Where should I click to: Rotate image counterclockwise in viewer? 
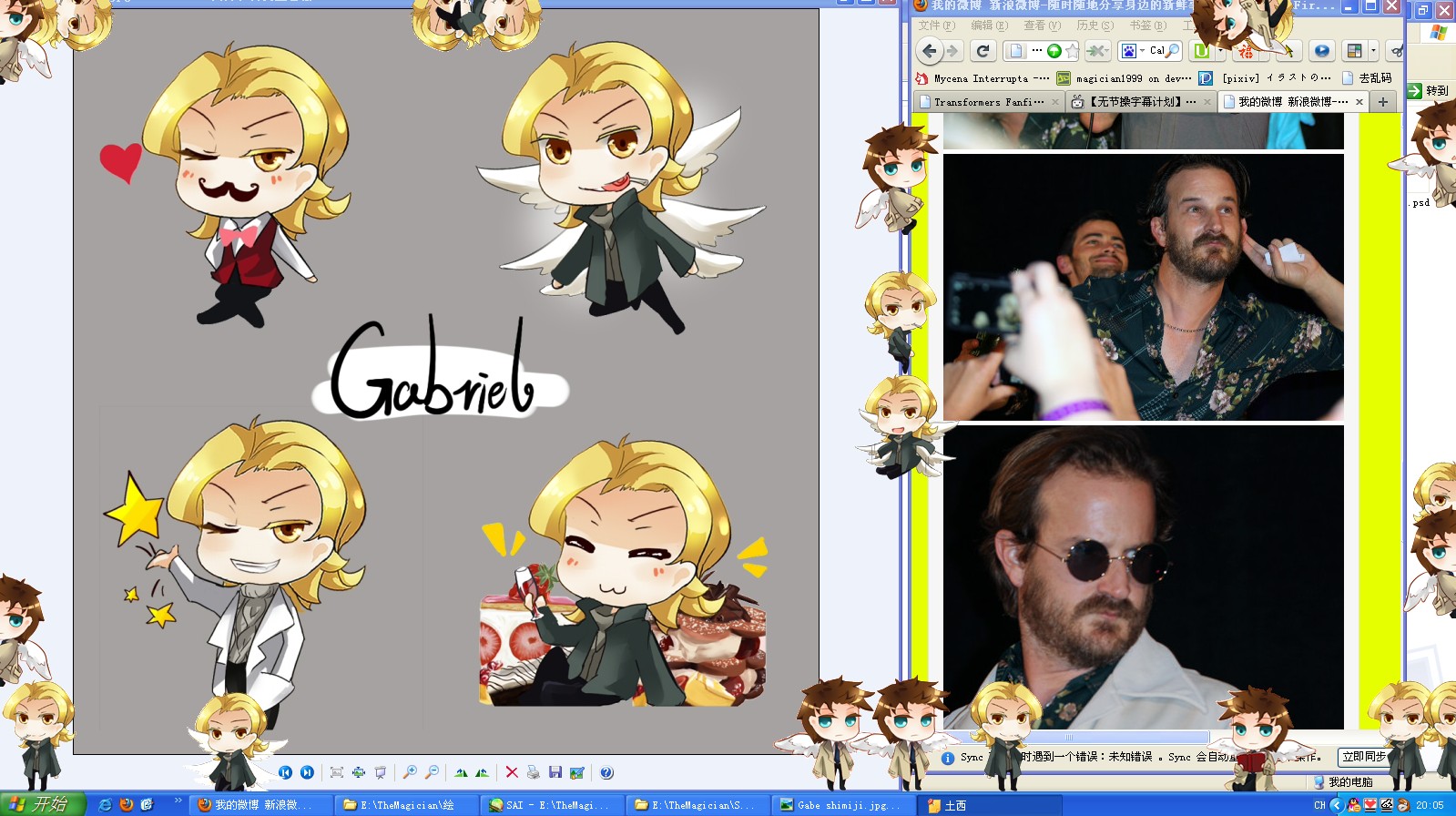point(483,772)
